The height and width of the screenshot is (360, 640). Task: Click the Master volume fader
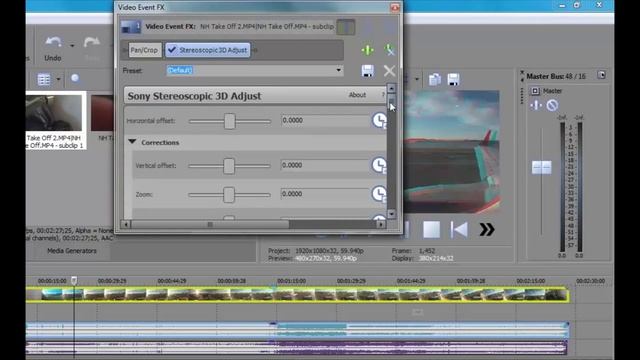click(542, 167)
